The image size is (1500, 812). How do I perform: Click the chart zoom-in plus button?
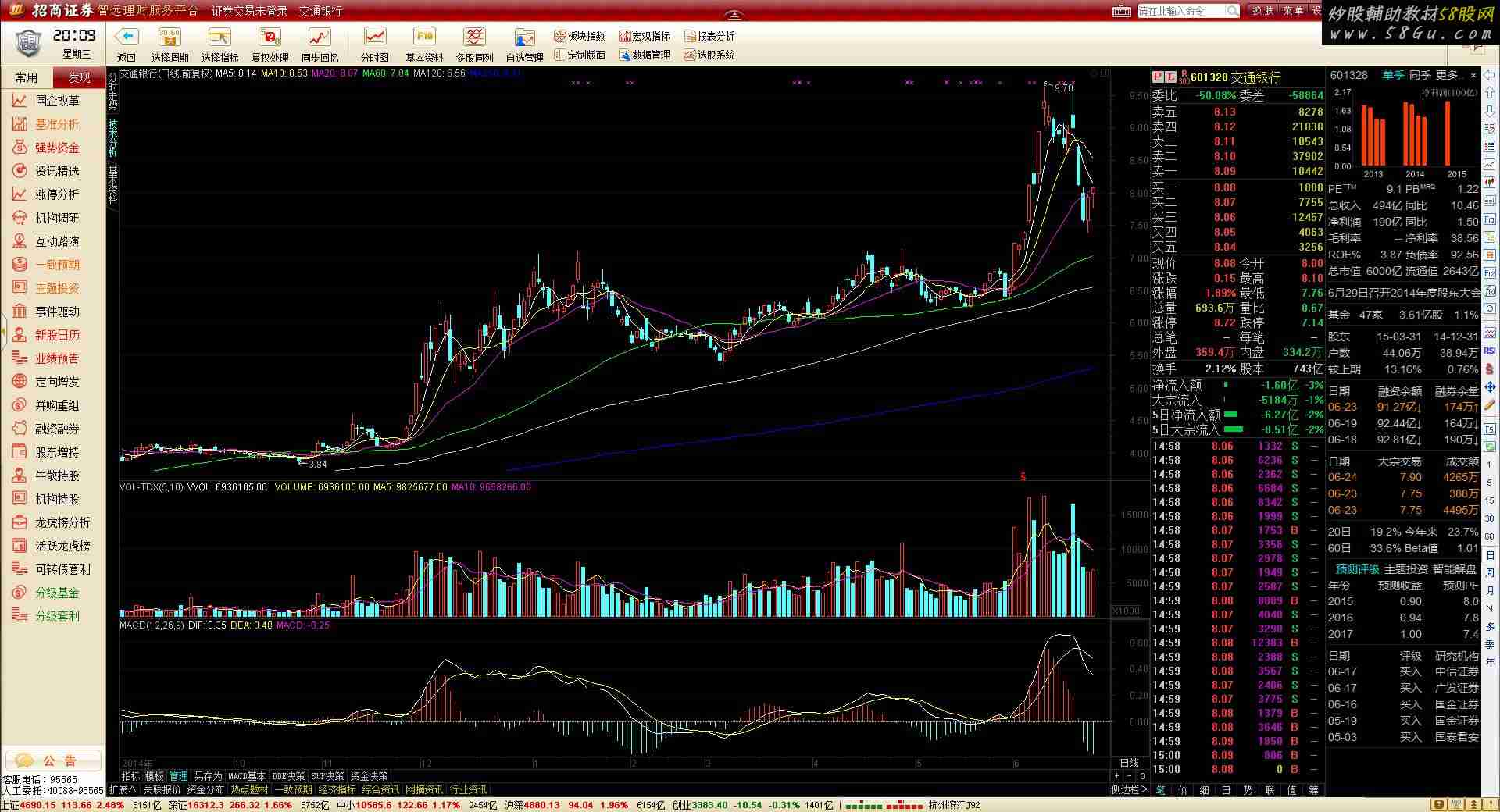(1116, 776)
